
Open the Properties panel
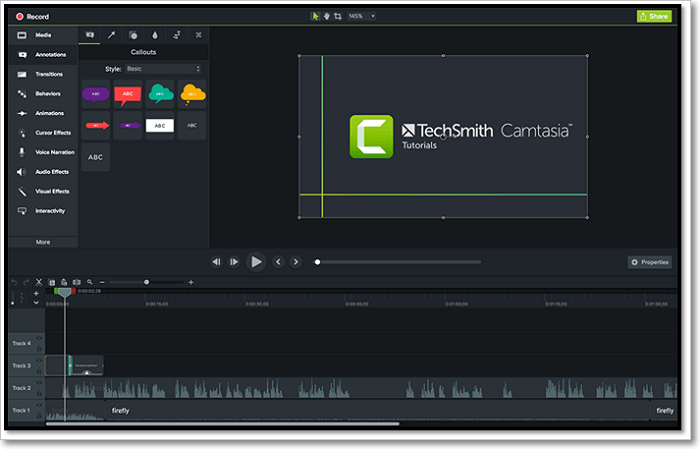pyautogui.click(x=650, y=262)
